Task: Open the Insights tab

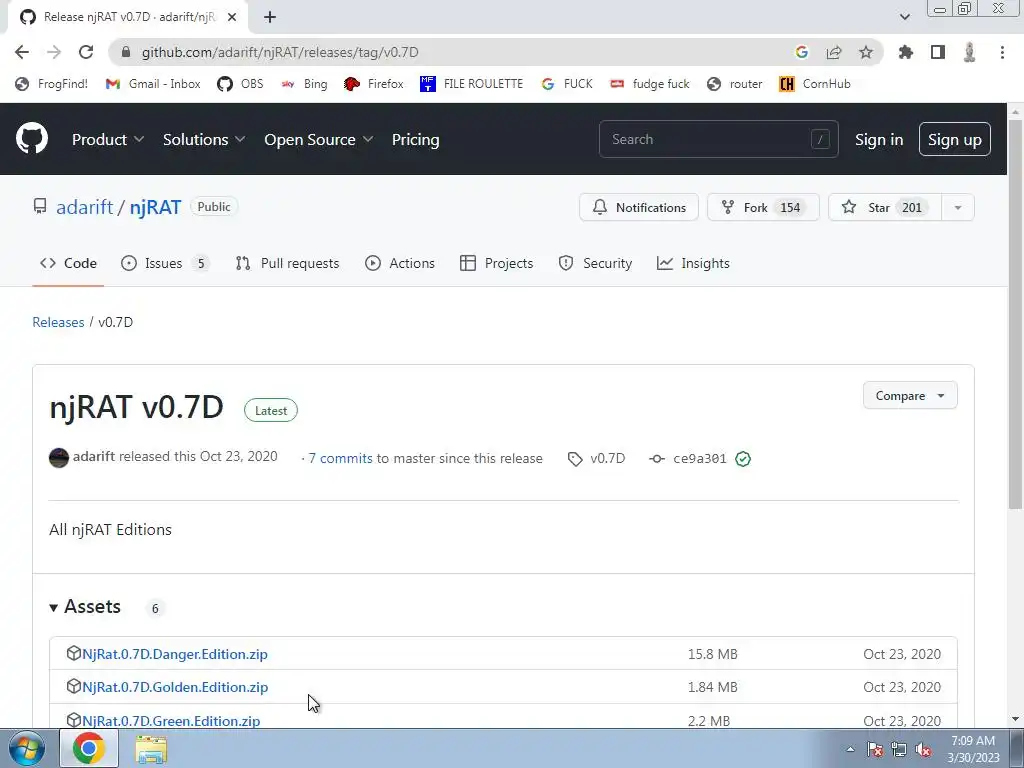Action: [x=693, y=263]
